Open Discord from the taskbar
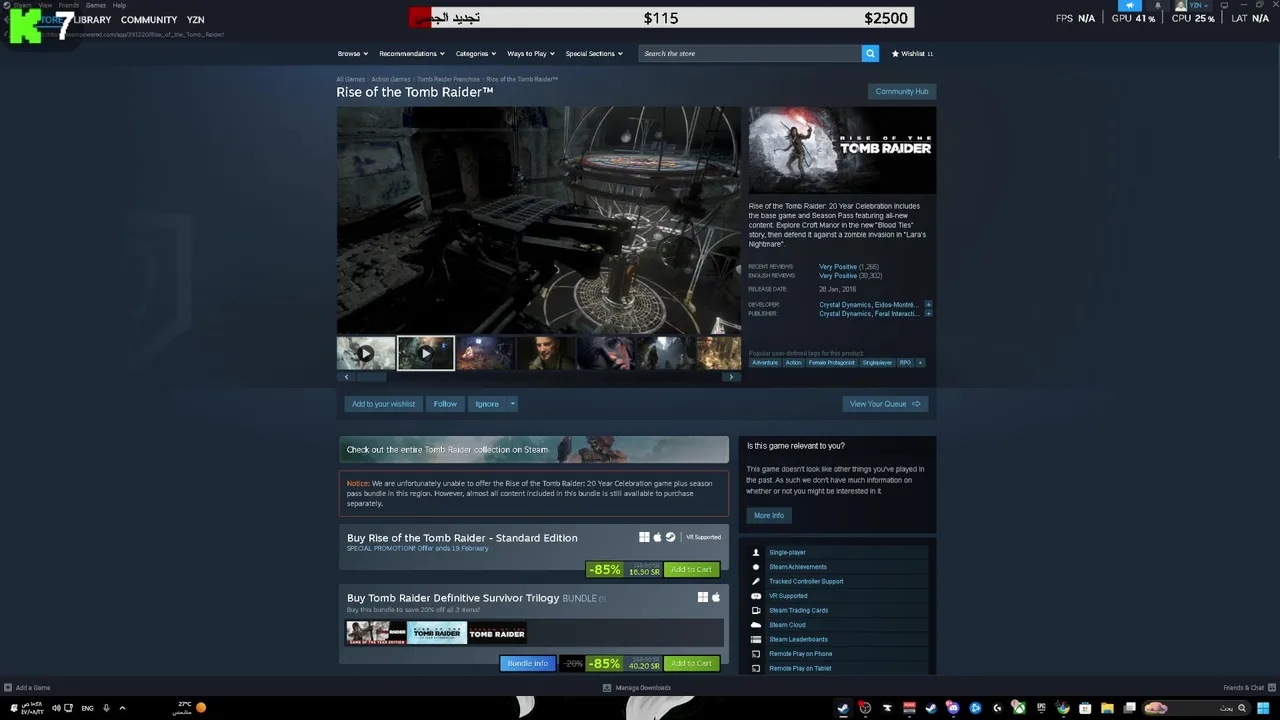 pos(953,708)
